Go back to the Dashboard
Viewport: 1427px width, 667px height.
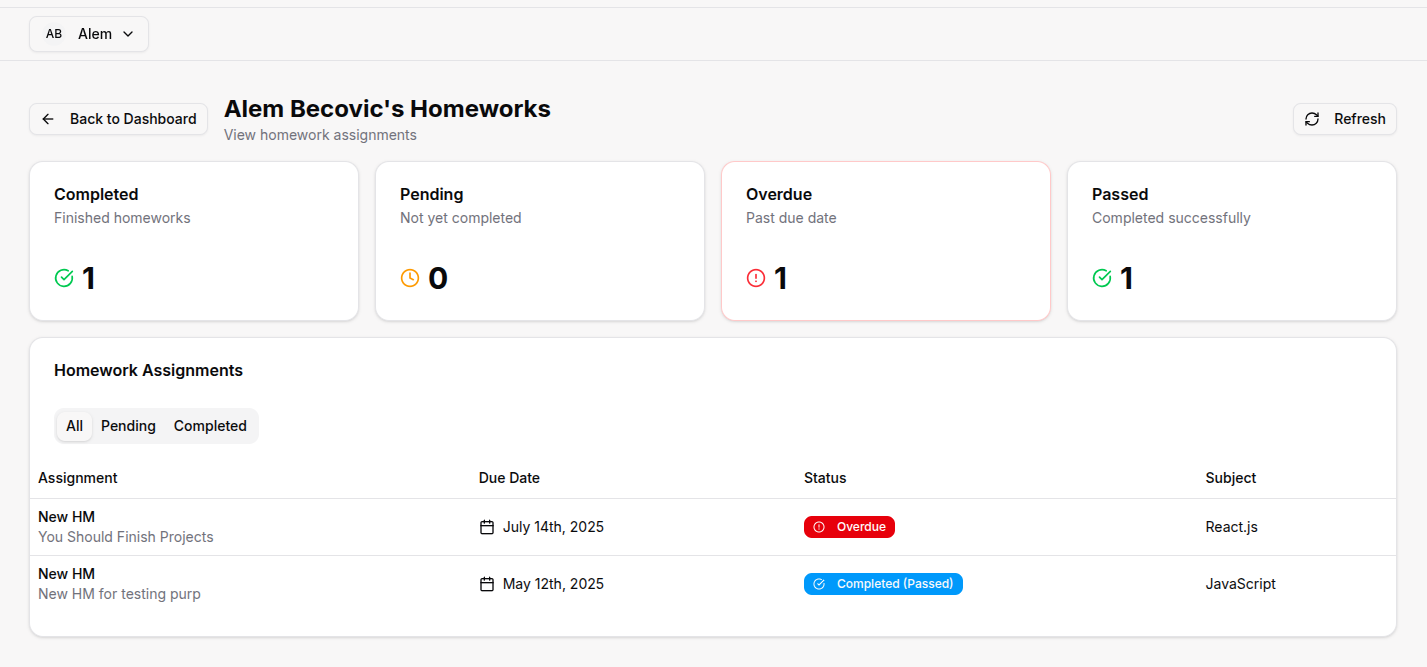(x=119, y=119)
